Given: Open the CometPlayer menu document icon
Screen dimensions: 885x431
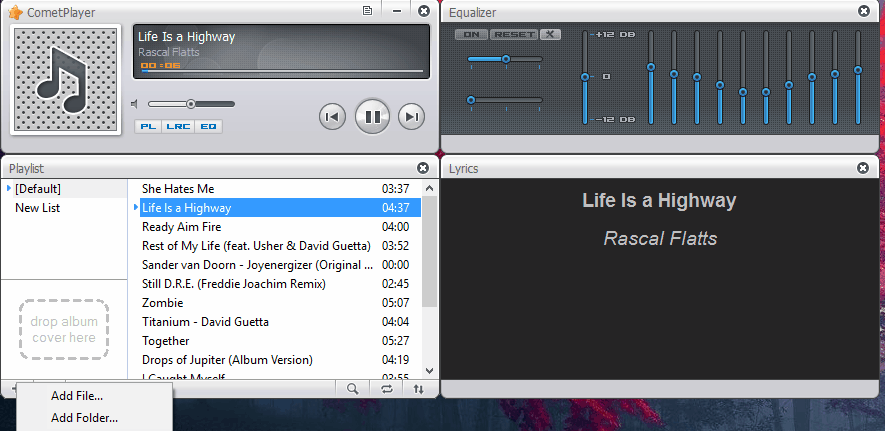Looking at the screenshot, I should click(367, 11).
